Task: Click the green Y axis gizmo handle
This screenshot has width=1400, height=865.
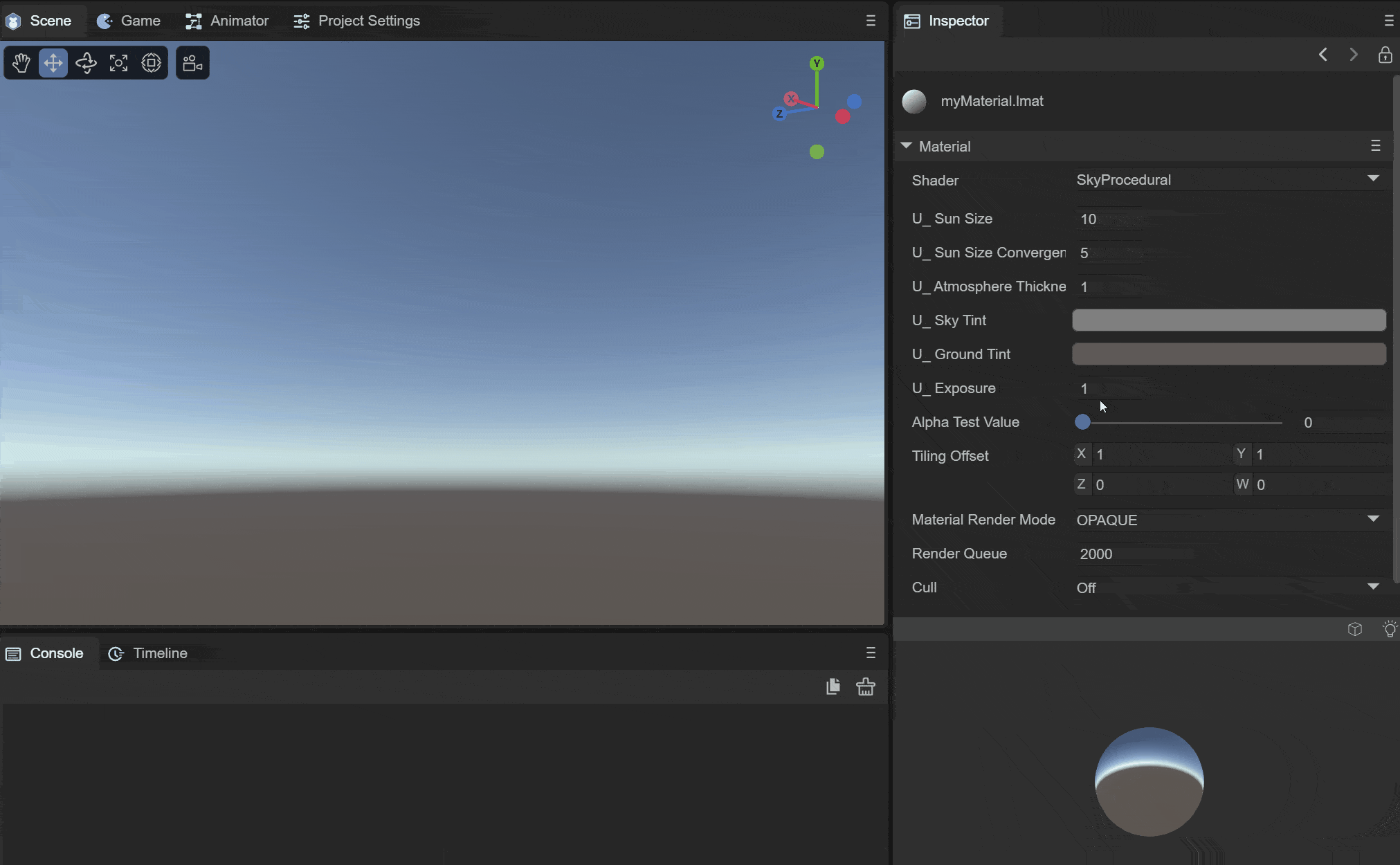Action: 817,64
